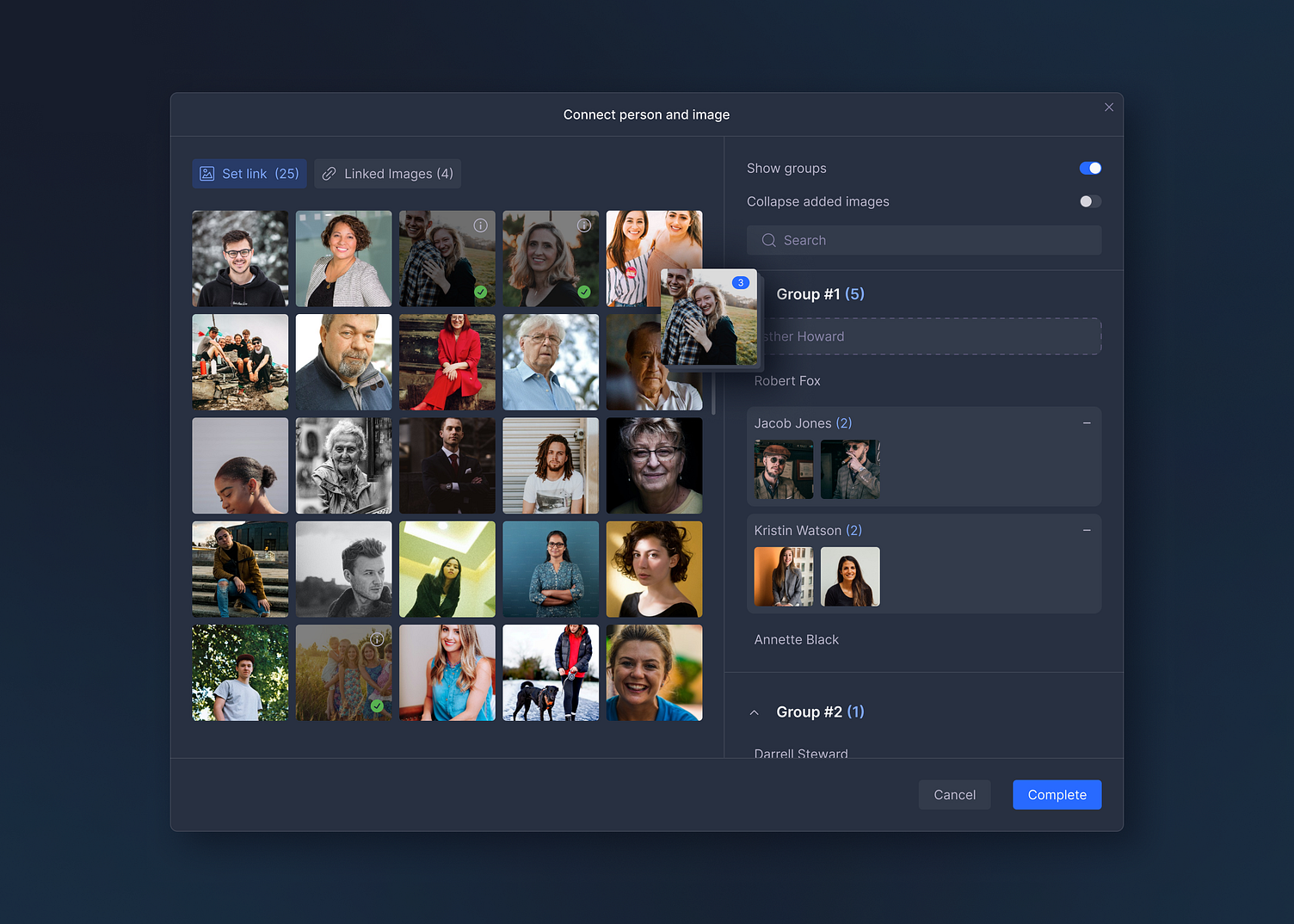Click the Search input field
Screen dimensions: 1294x924
(x=924, y=240)
